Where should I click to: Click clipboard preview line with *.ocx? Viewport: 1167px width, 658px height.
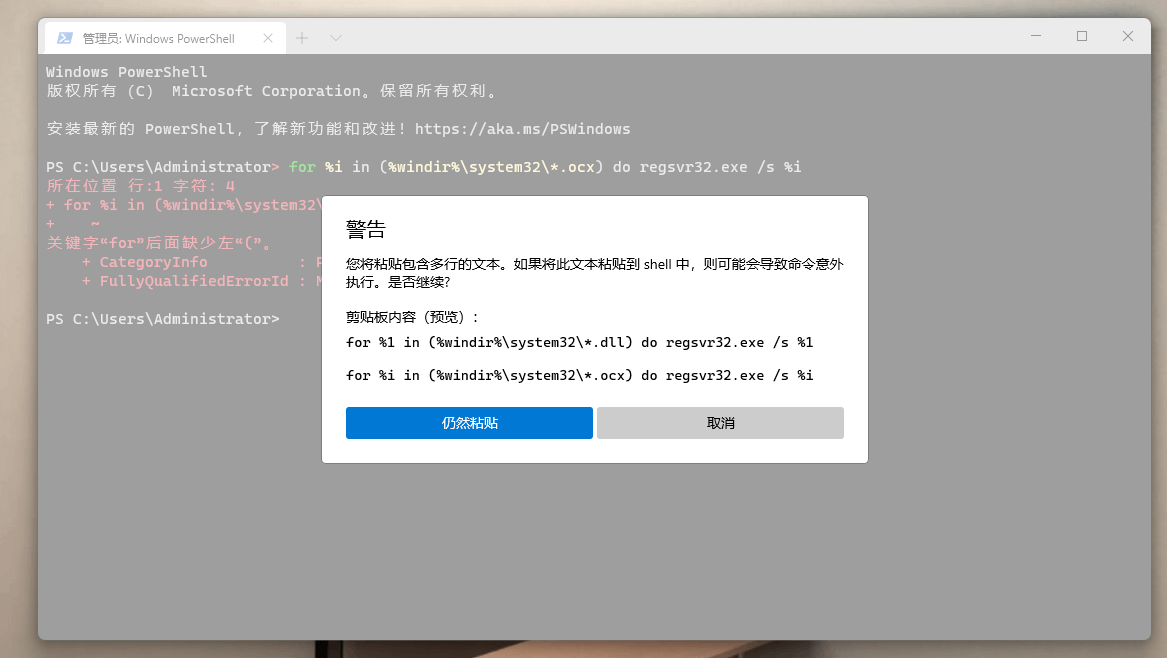pos(579,375)
